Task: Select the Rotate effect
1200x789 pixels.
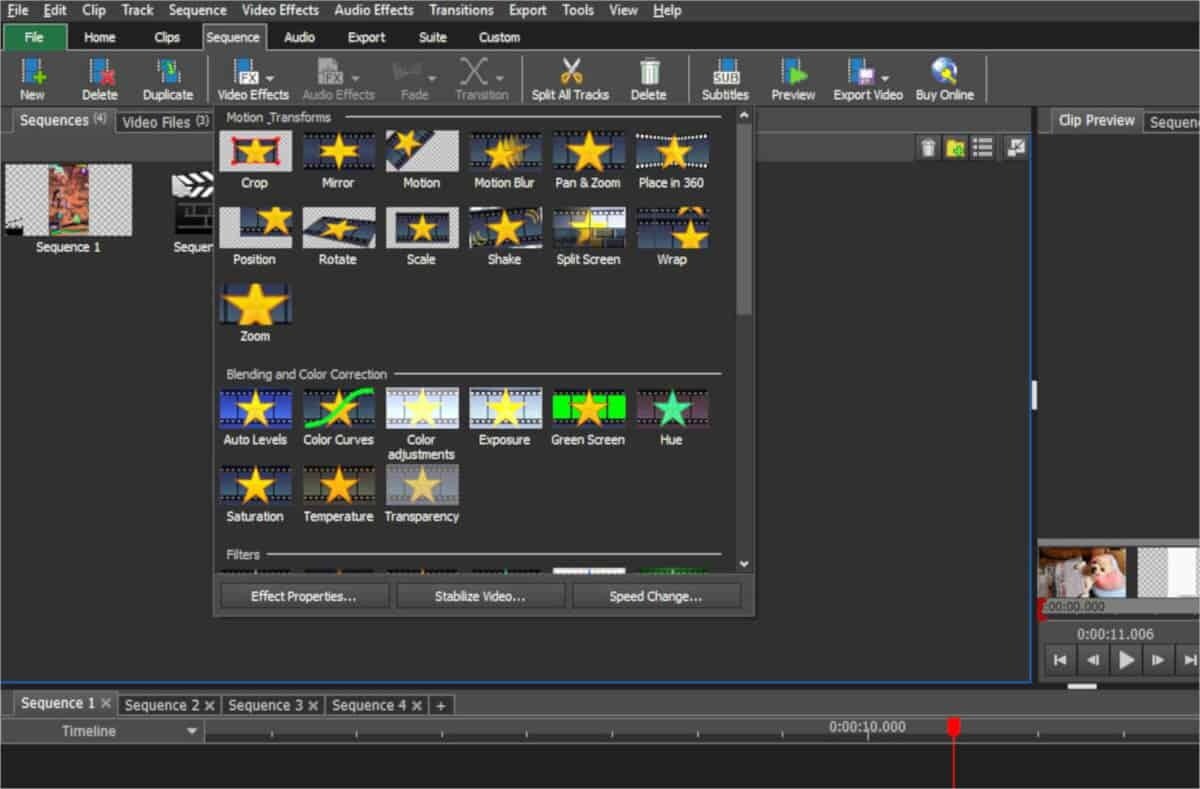Action: [338, 229]
